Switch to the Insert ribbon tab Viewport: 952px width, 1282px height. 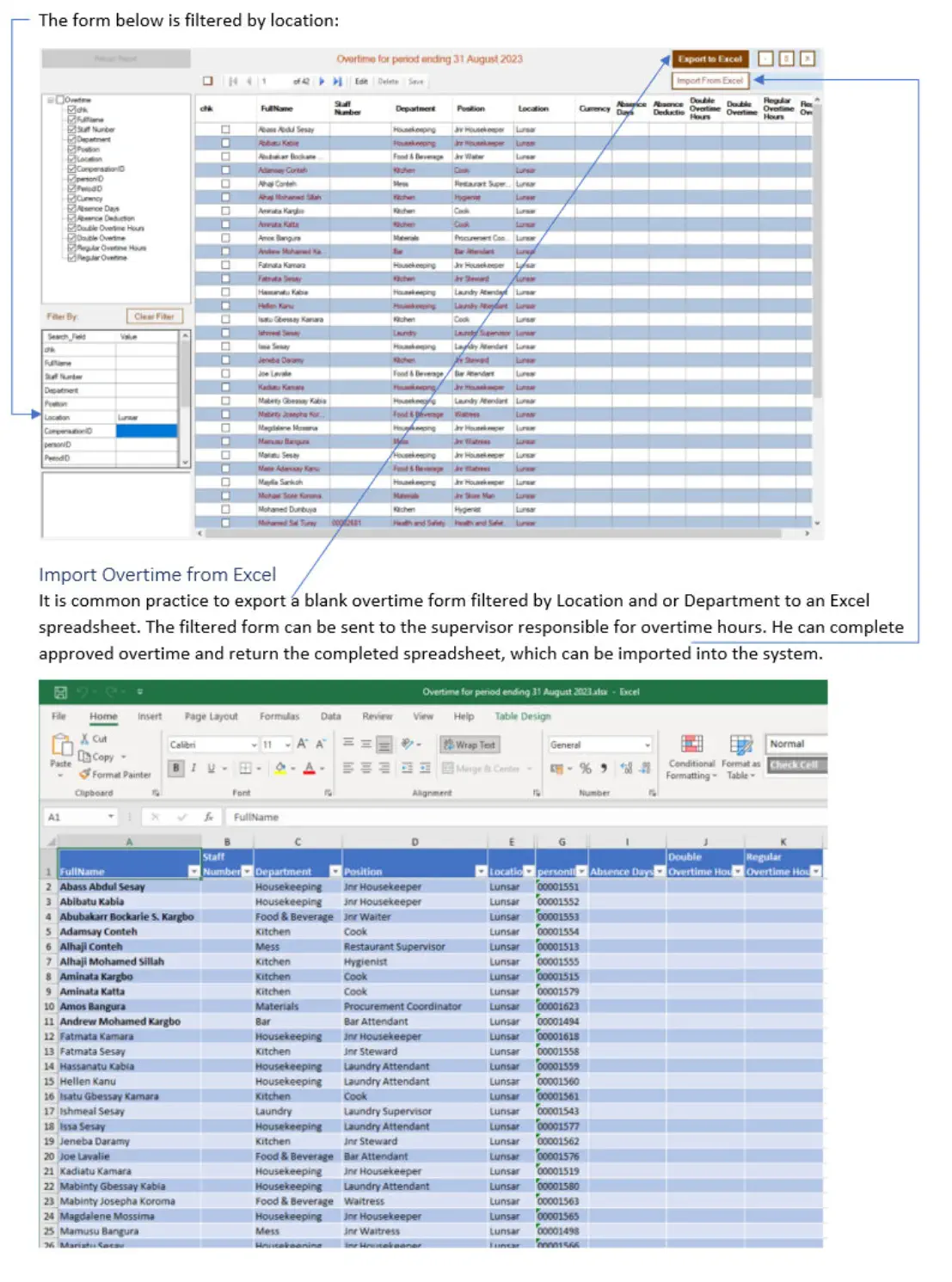click(x=150, y=716)
